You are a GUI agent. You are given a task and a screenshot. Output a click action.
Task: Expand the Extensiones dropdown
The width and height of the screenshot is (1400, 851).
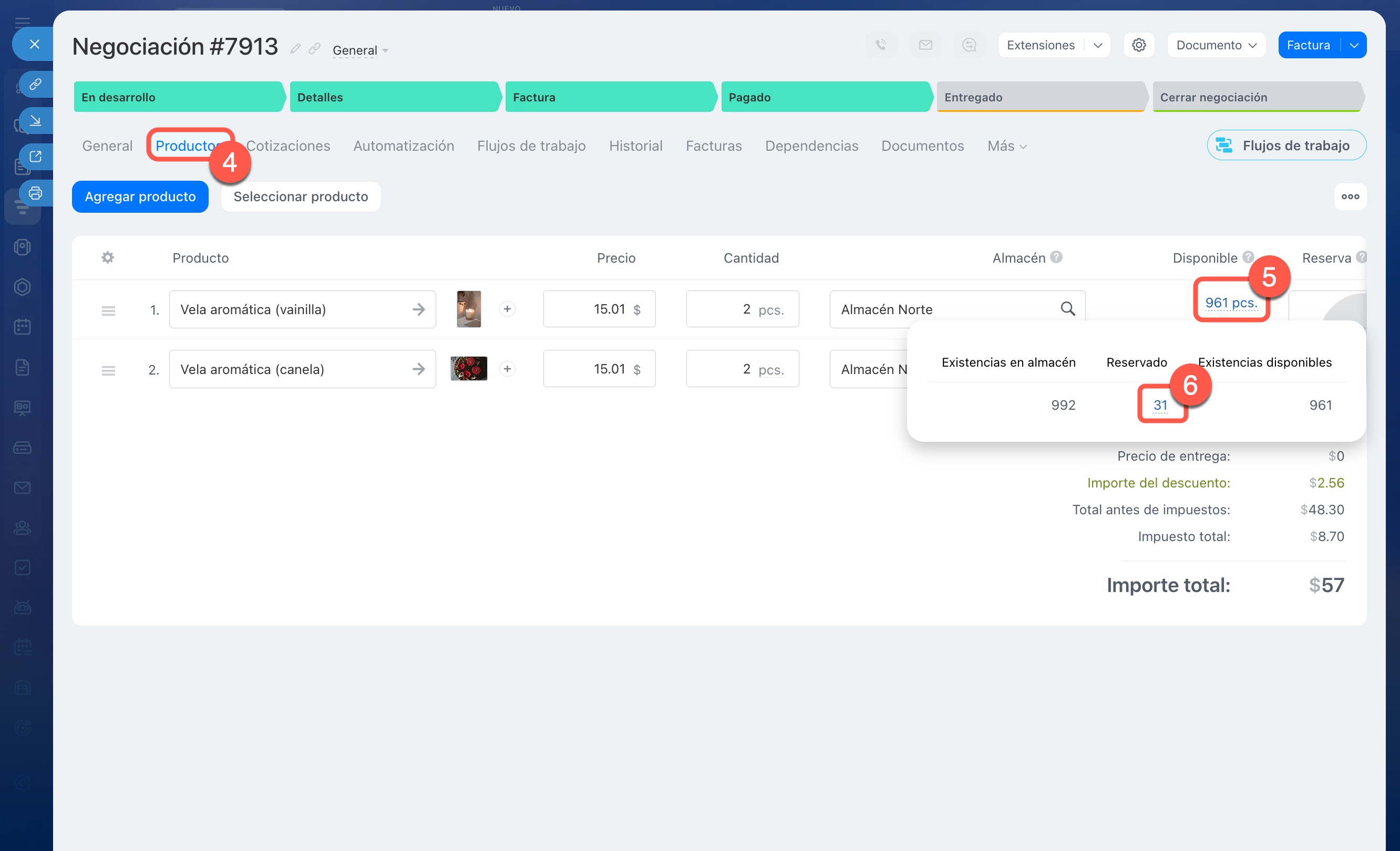(1097, 45)
